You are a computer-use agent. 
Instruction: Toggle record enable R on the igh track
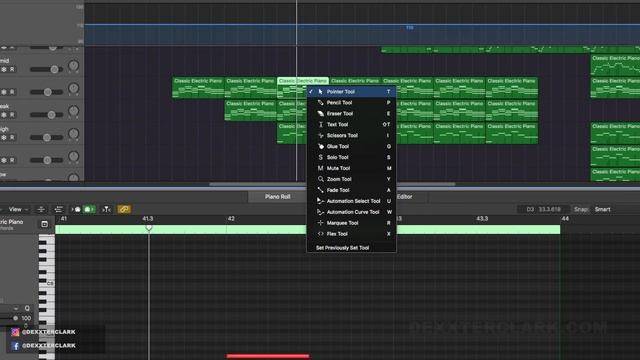tap(12, 138)
